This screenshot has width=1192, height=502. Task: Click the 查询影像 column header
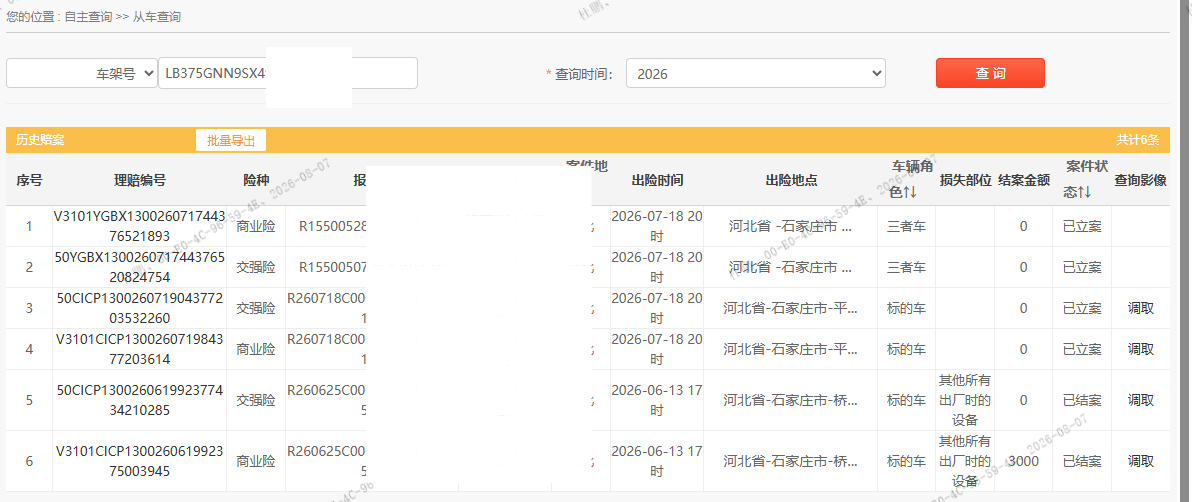coord(1140,180)
